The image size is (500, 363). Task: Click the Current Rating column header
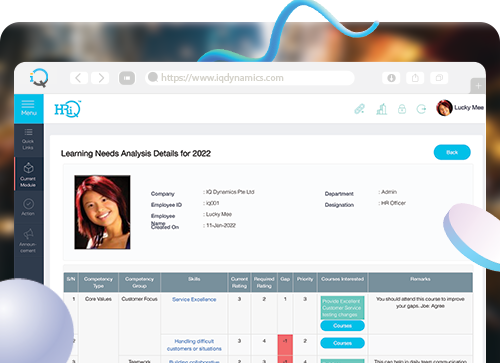click(239, 282)
